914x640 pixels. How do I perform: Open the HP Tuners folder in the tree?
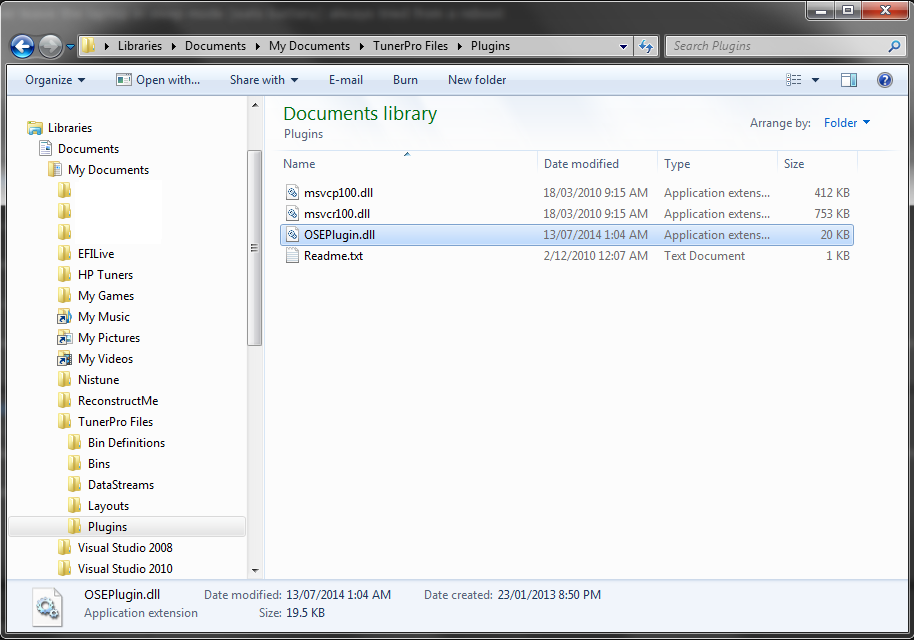[106, 275]
